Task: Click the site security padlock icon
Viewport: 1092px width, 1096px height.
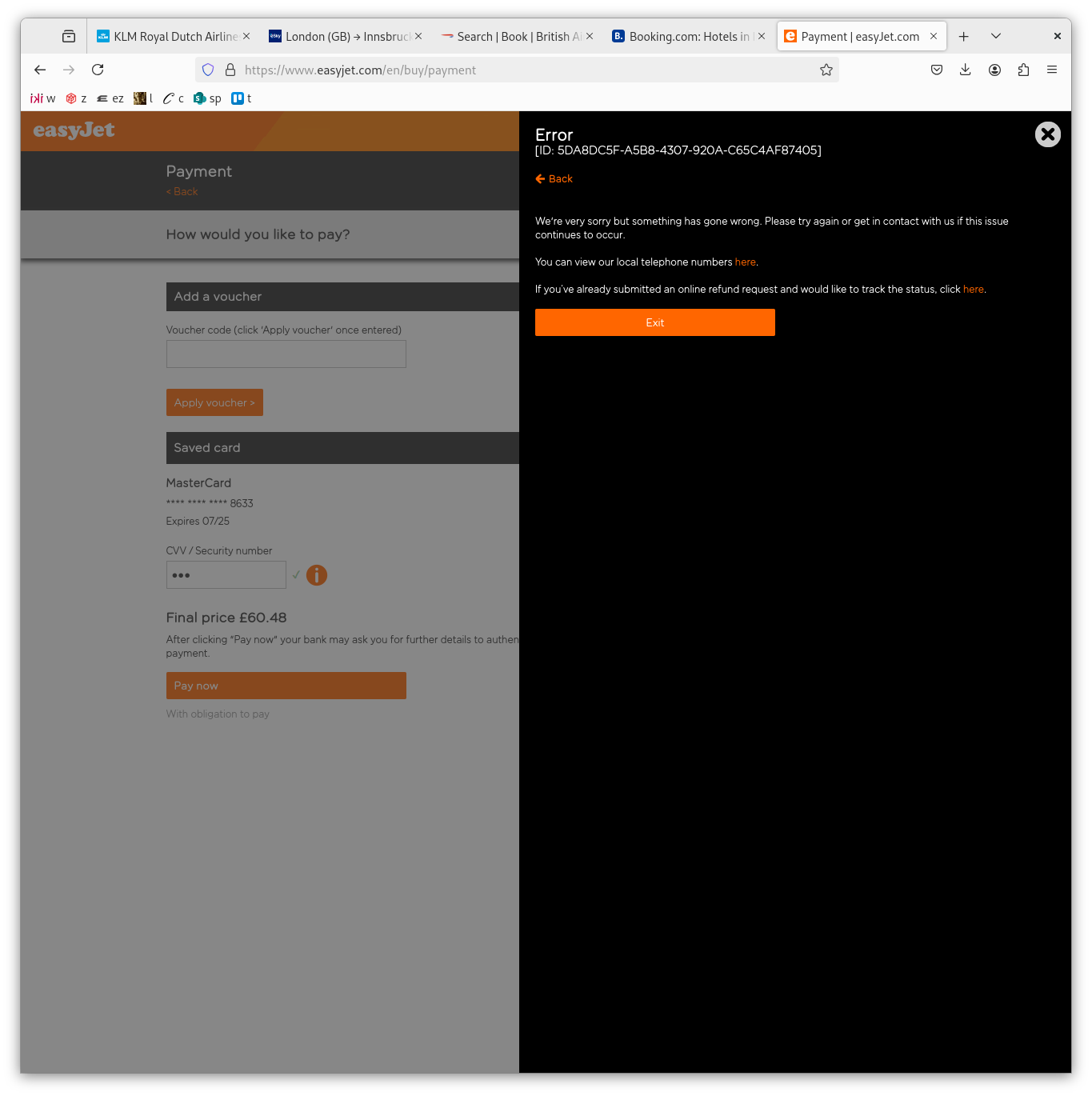Action: pyautogui.click(x=230, y=70)
